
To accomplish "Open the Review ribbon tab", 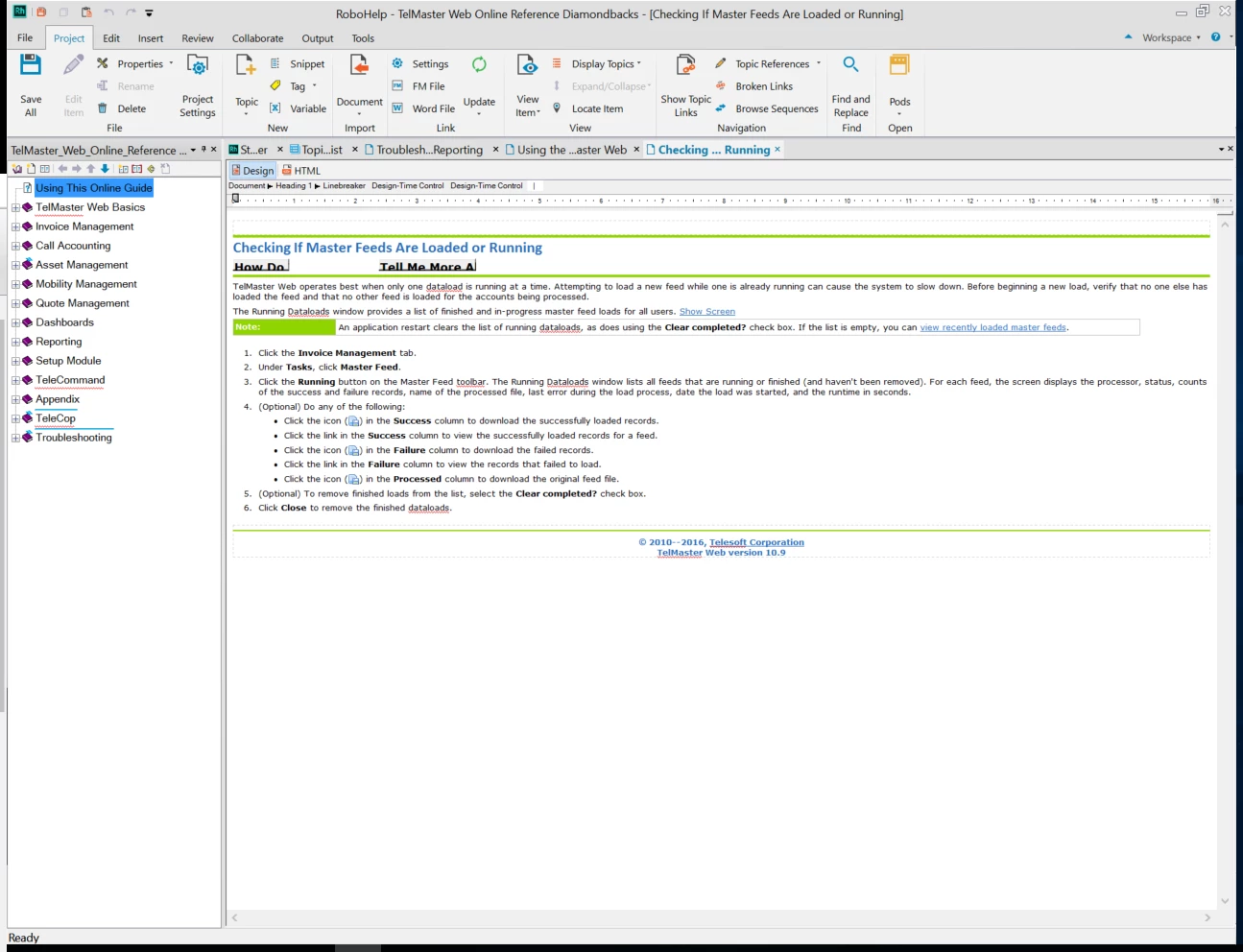I will pyautogui.click(x=198, y=38).
